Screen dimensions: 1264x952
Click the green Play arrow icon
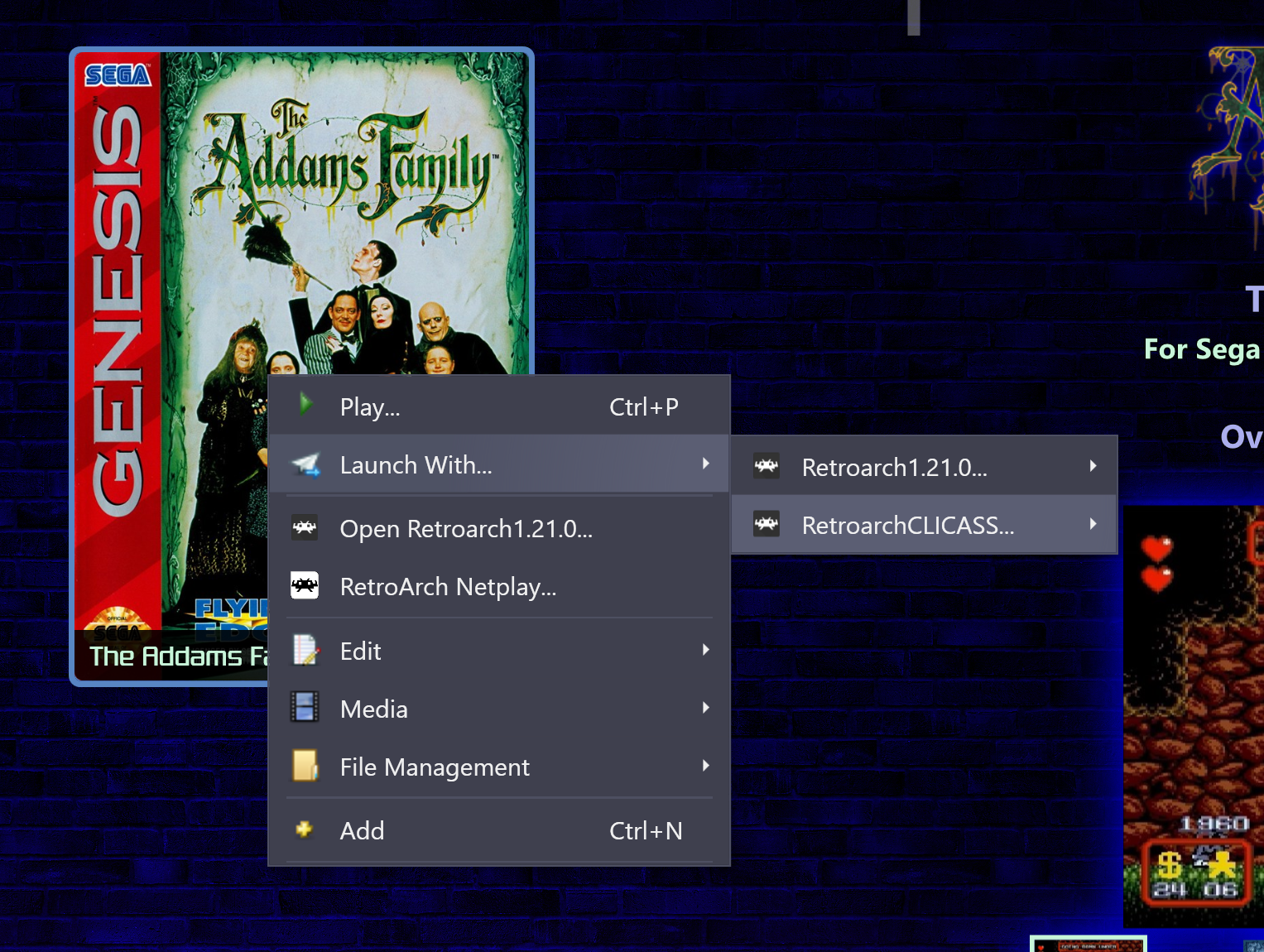click(x=305, y=405)
